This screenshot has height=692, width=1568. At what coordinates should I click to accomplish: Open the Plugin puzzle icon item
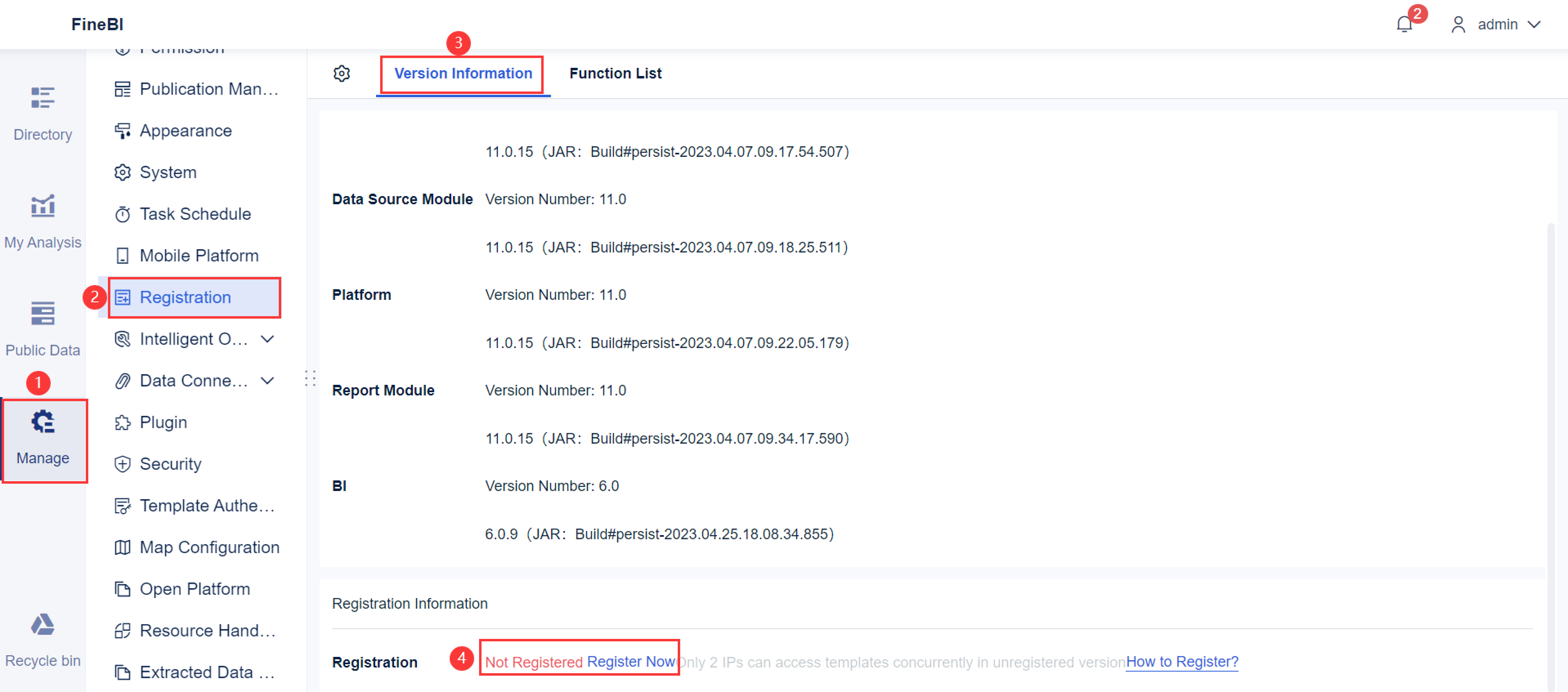(163, 422)
